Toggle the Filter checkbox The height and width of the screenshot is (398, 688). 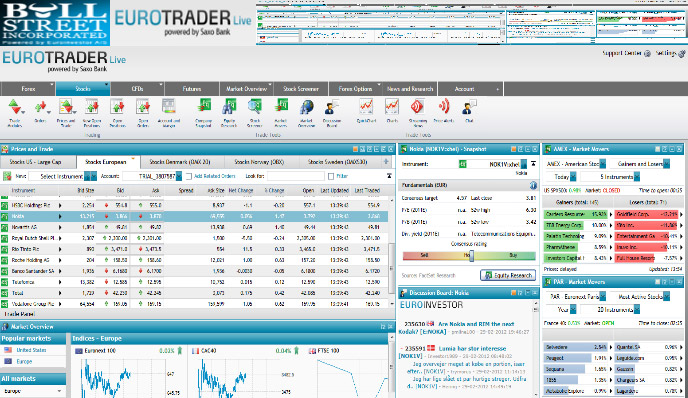pyautogui.click(x=331, y=176)
